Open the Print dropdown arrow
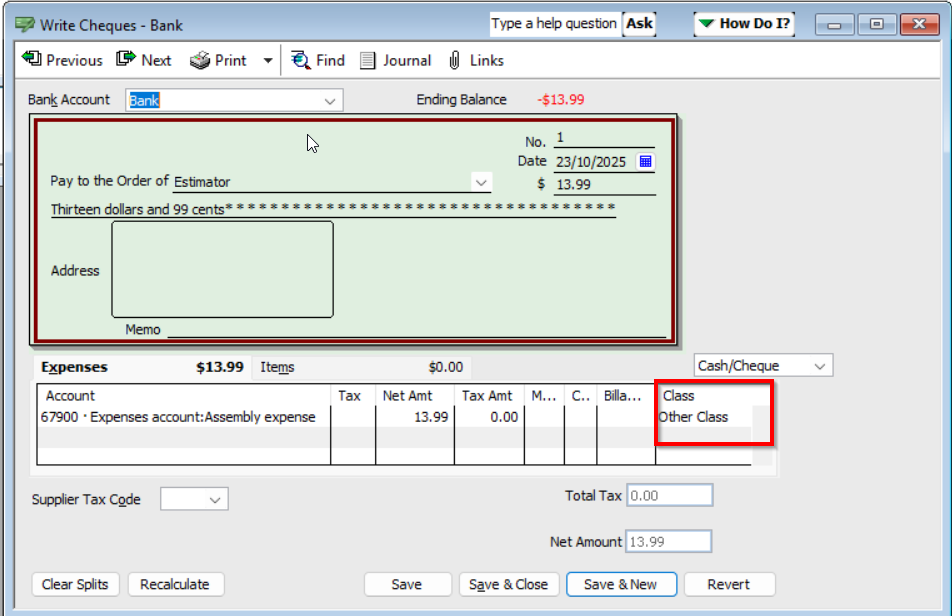This screenshot has width=952, height=616. [268, 61]
